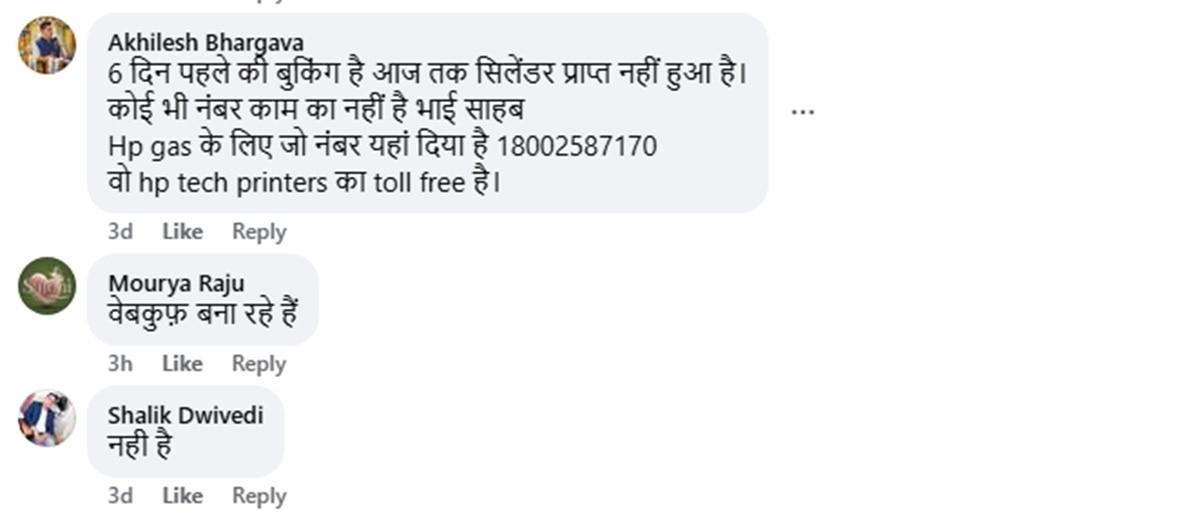Reply to Mourya Raju's comment

pos(259,363)
